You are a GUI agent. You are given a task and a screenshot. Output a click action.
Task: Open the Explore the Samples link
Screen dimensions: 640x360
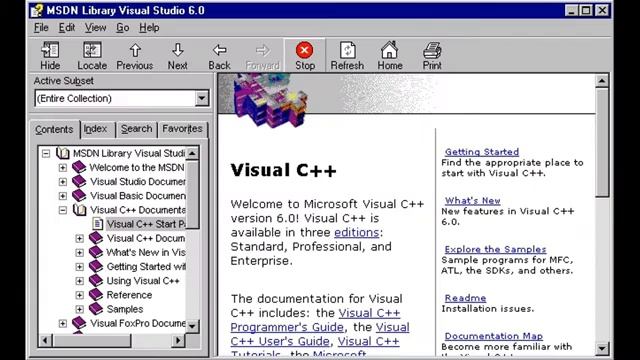click(x=495, y=249)
